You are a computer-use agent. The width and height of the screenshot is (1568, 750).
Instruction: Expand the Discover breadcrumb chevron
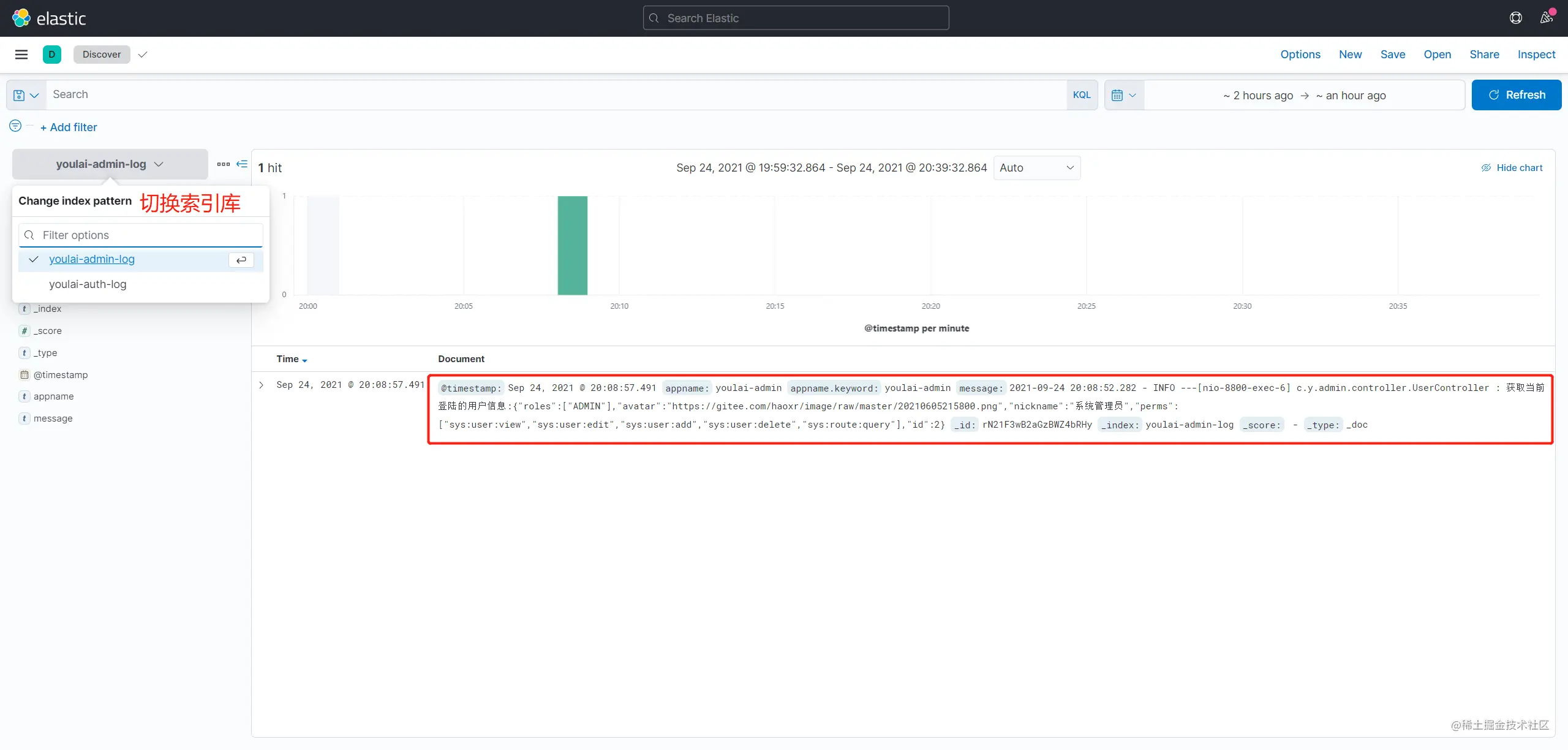point(143,55)
